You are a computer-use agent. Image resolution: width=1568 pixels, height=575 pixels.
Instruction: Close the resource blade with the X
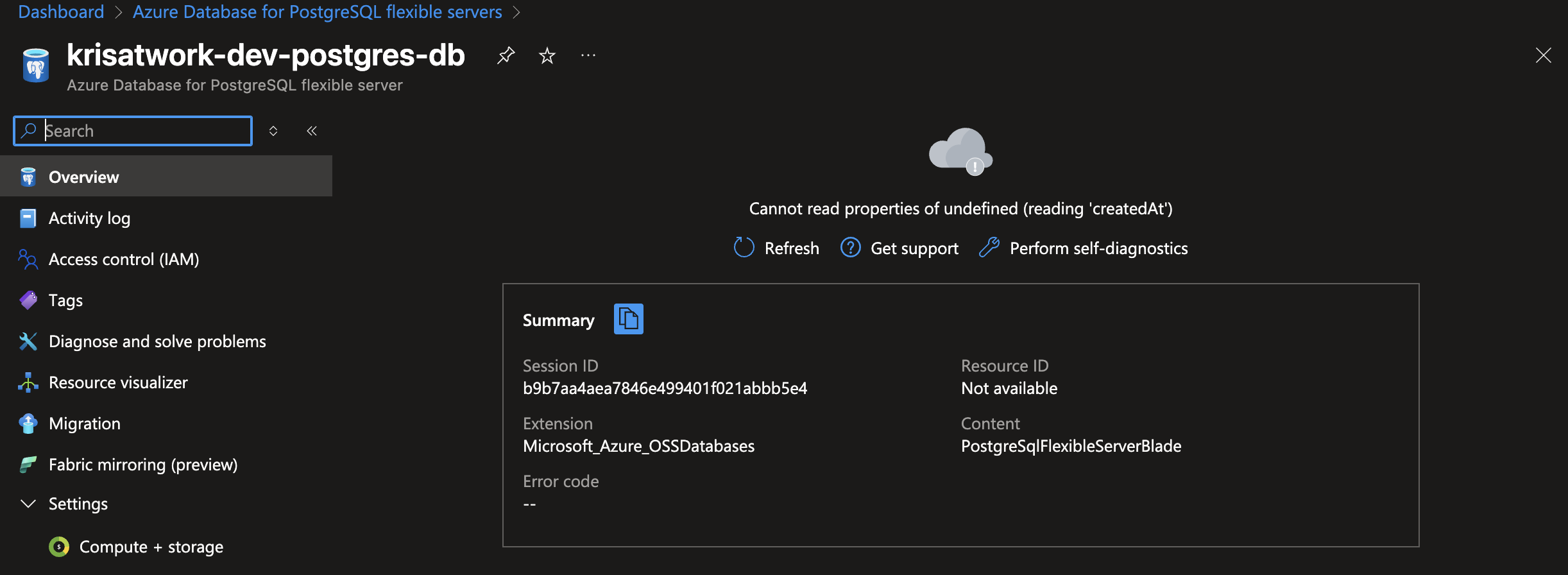(1543, 55)
